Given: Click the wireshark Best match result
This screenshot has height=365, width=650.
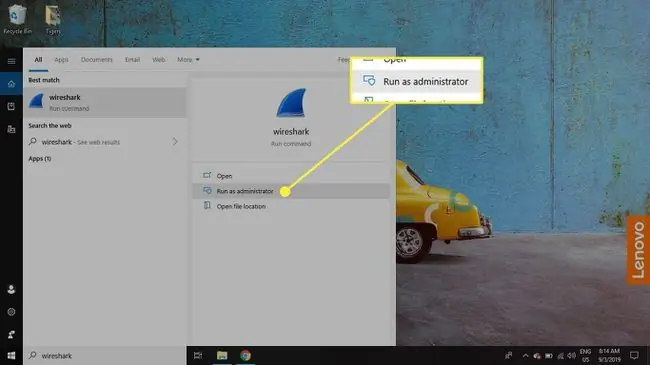Looking at the screenshot, I should (x=105, y=102).
